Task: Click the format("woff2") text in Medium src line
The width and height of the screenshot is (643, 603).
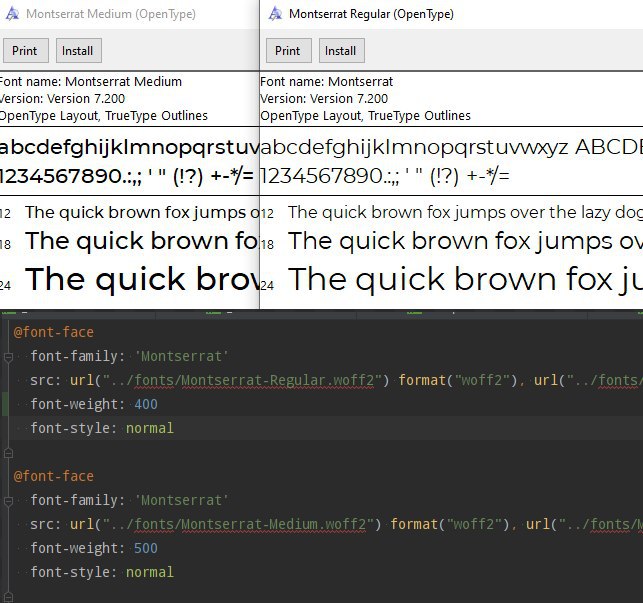Action: [449, 524]
